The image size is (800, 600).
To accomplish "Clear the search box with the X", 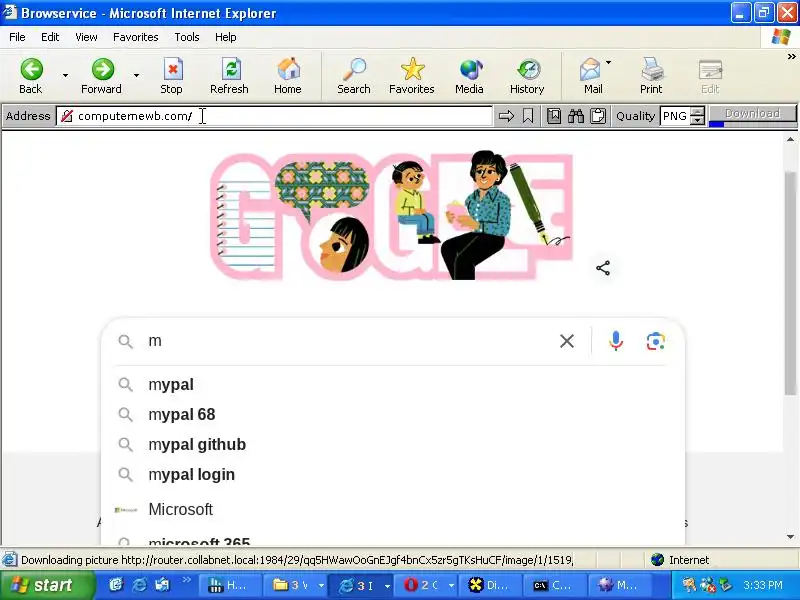I will [x=567, y=341].
